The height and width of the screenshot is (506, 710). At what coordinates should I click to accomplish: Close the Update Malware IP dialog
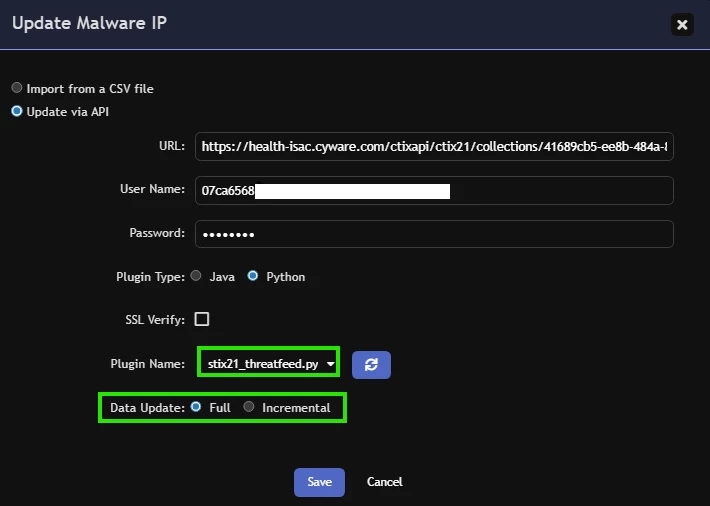coord(682,24)
